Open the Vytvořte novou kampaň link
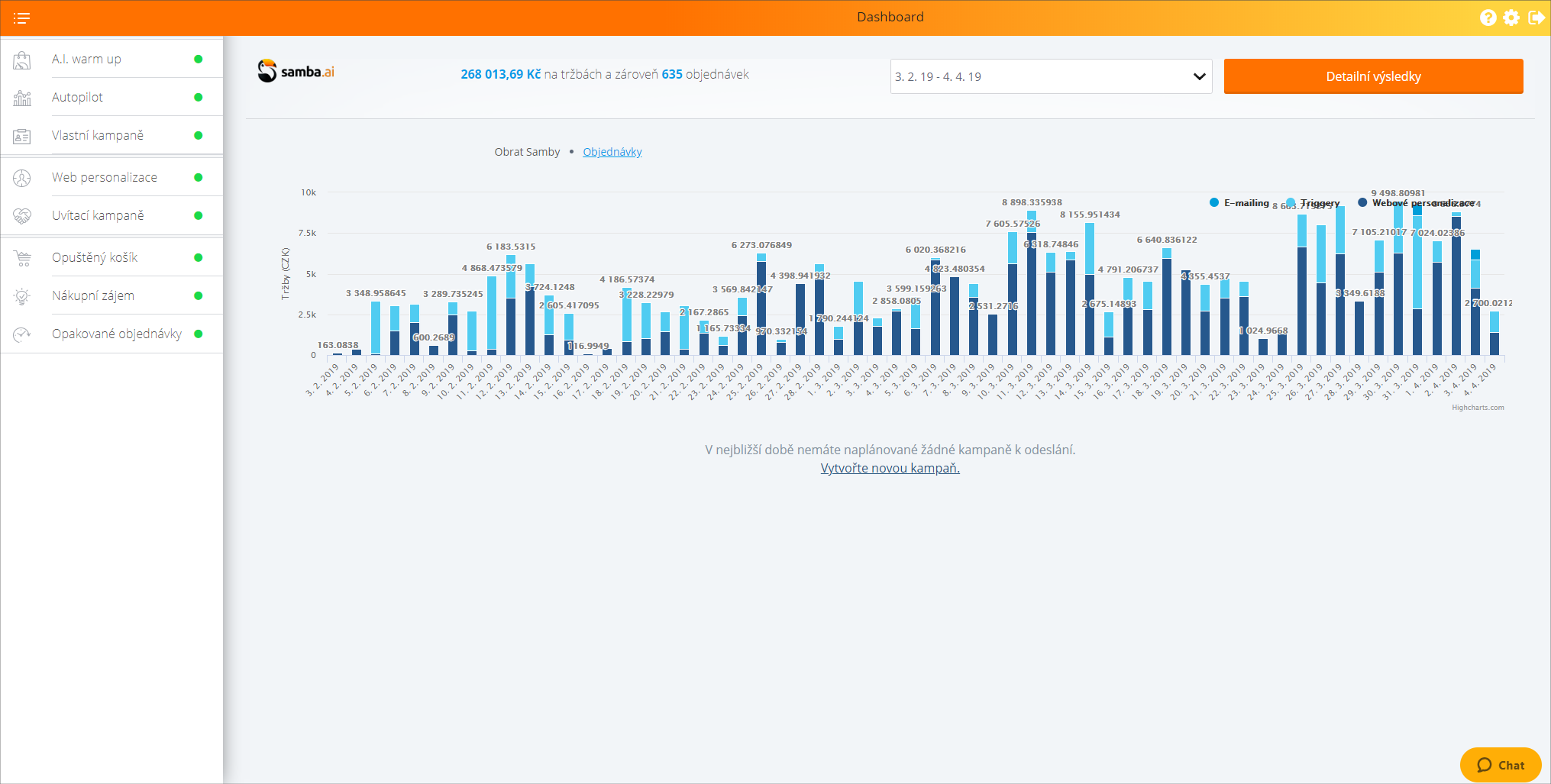Viewport: 1551px width, 784px height. (890, 468)
